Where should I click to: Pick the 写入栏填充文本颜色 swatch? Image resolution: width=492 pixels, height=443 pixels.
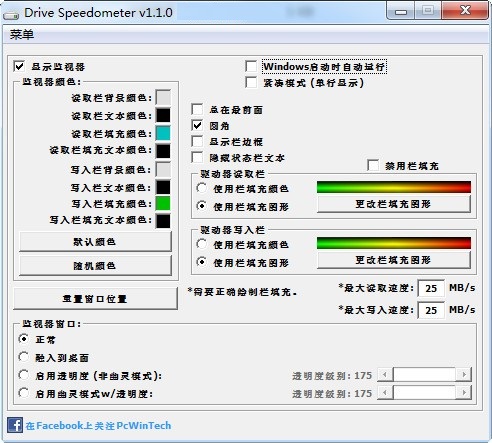pyautogui.click(x=163, y=221)
